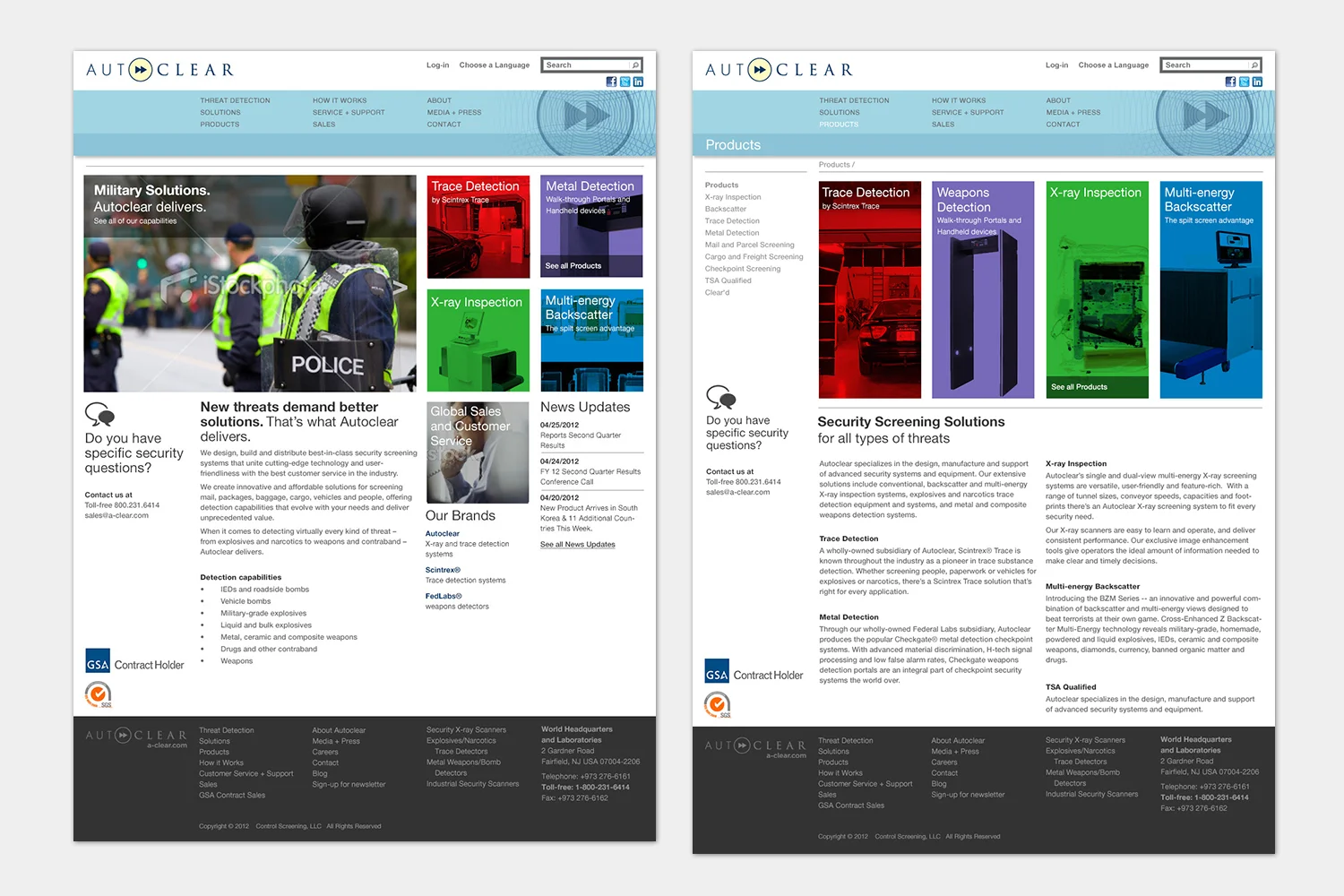Select TSA Qualified in Products sidebar
The width and height of the screenshot is (1344, 896).
728,280
